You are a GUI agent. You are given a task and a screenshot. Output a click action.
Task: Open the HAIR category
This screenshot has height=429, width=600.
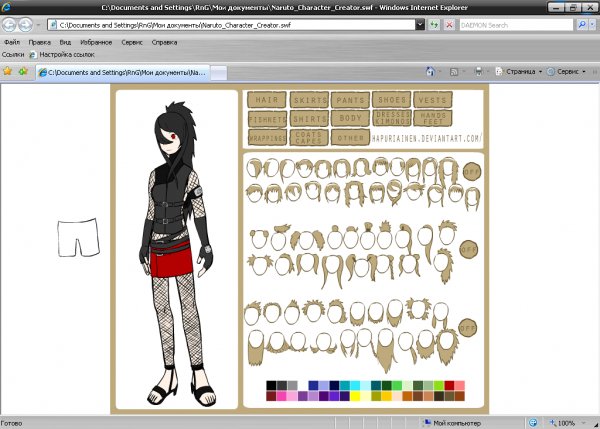[267, 100]
